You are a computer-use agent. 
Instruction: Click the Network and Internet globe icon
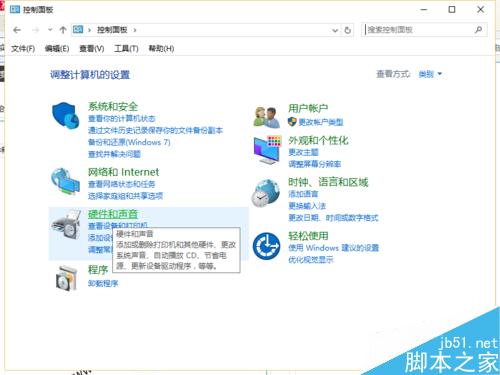coord(65,182)
